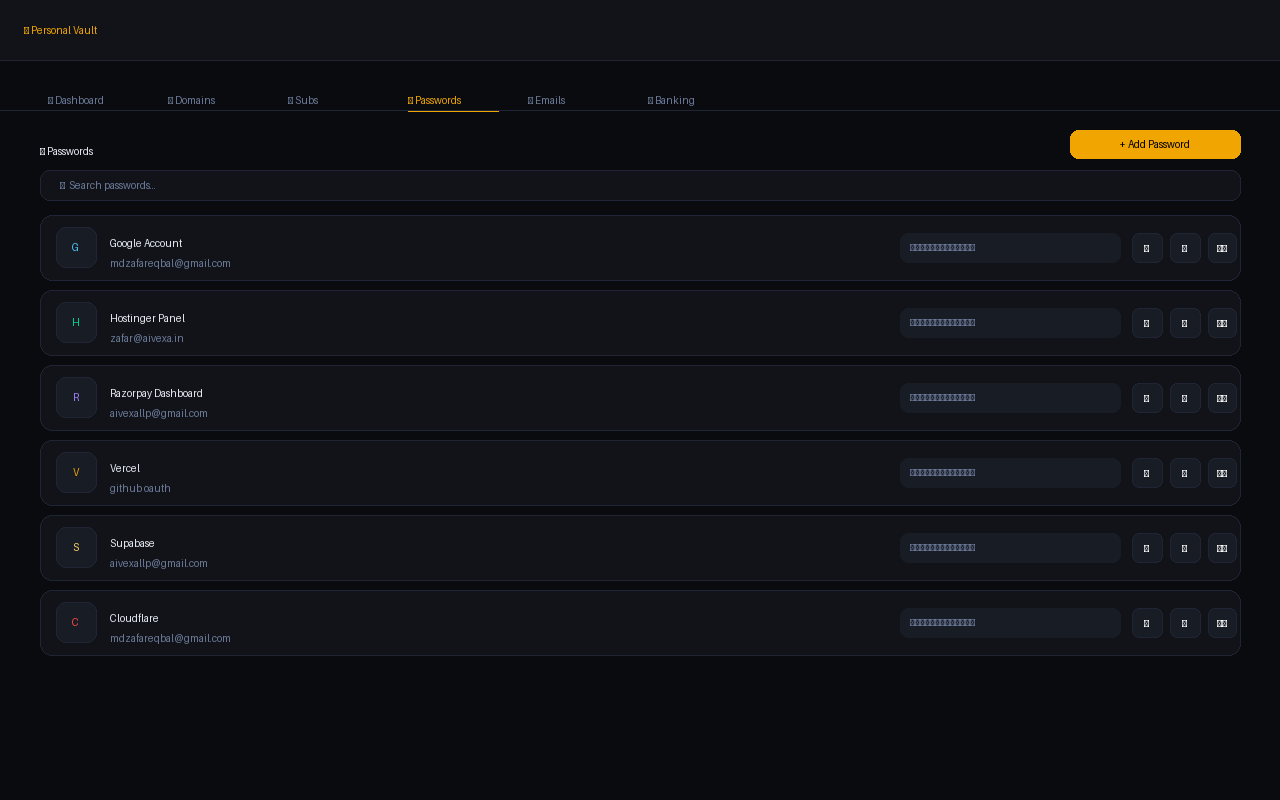Screen dimensions: 1280x800
Task: Click the masked password field for Google Account
Action: (1010, 248)
